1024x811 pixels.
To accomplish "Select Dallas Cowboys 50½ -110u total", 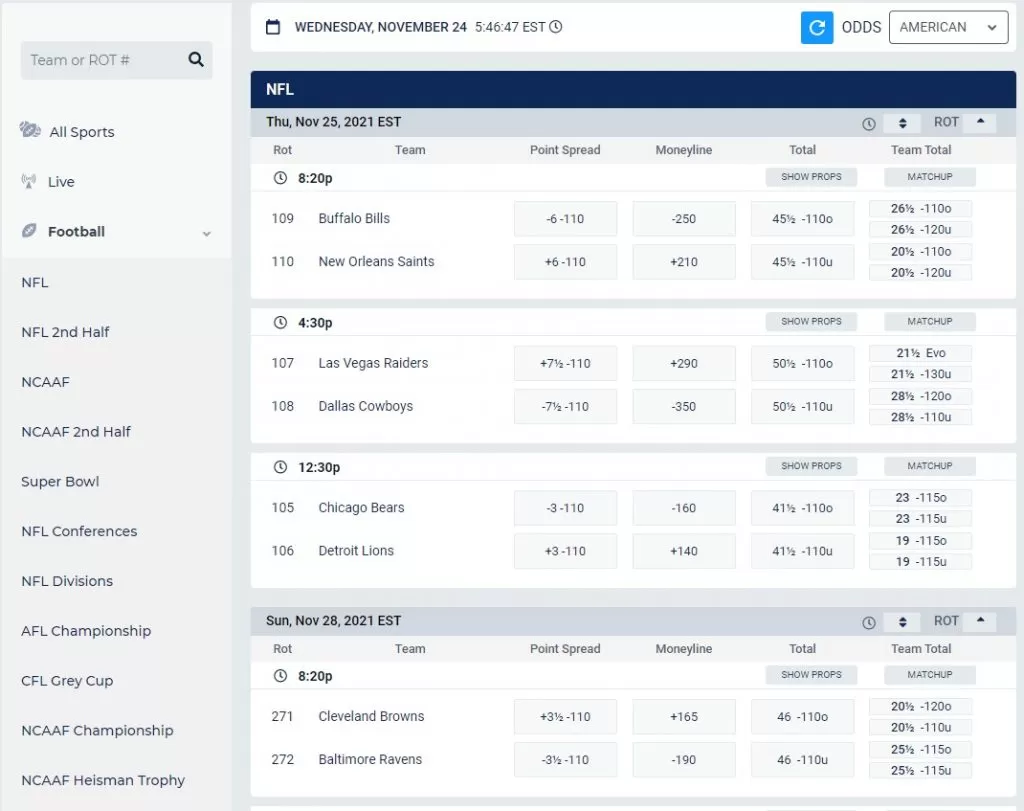I will (x=803, y=406).
